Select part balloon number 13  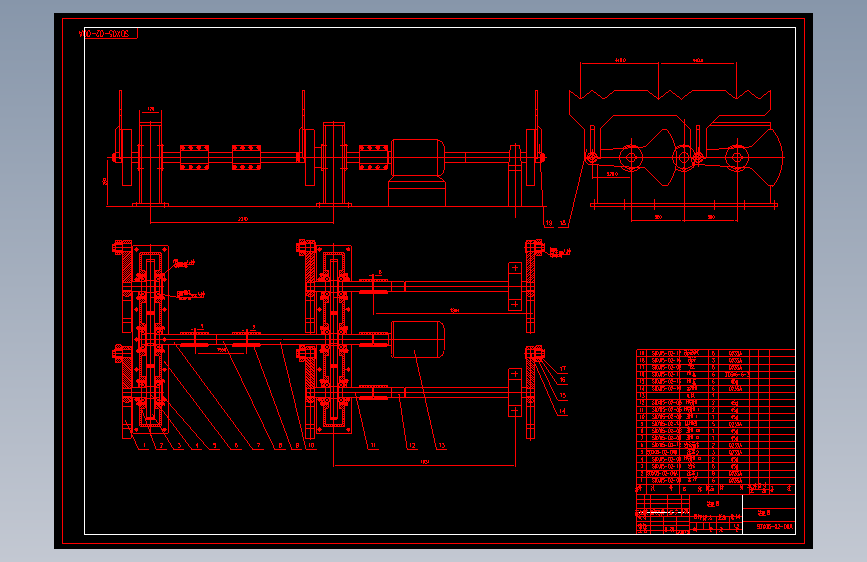coord(441,445)
